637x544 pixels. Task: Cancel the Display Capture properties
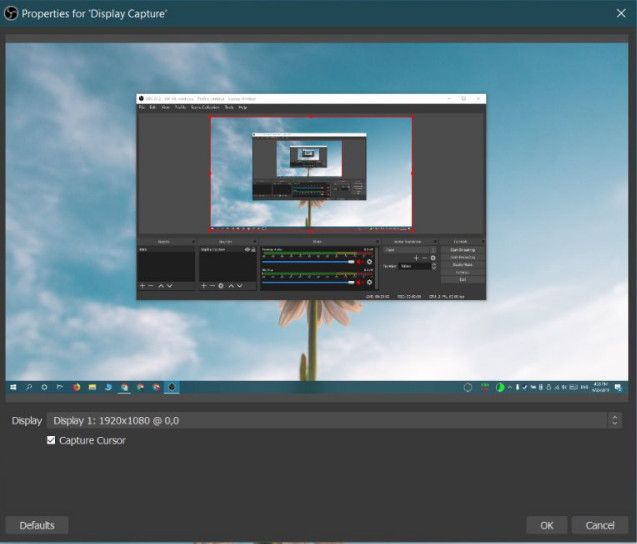click(x=600, y=525)
